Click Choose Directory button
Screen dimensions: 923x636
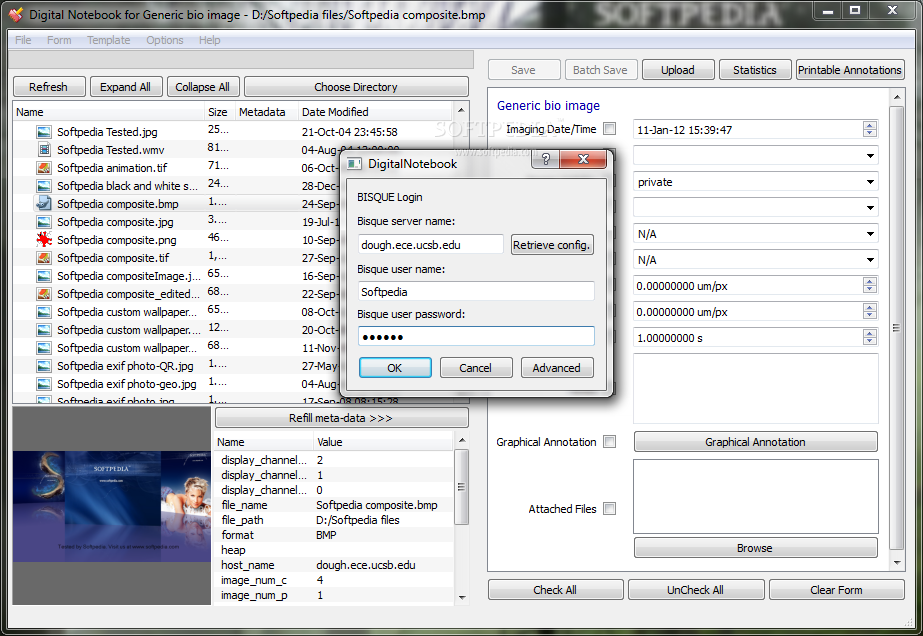356,87
